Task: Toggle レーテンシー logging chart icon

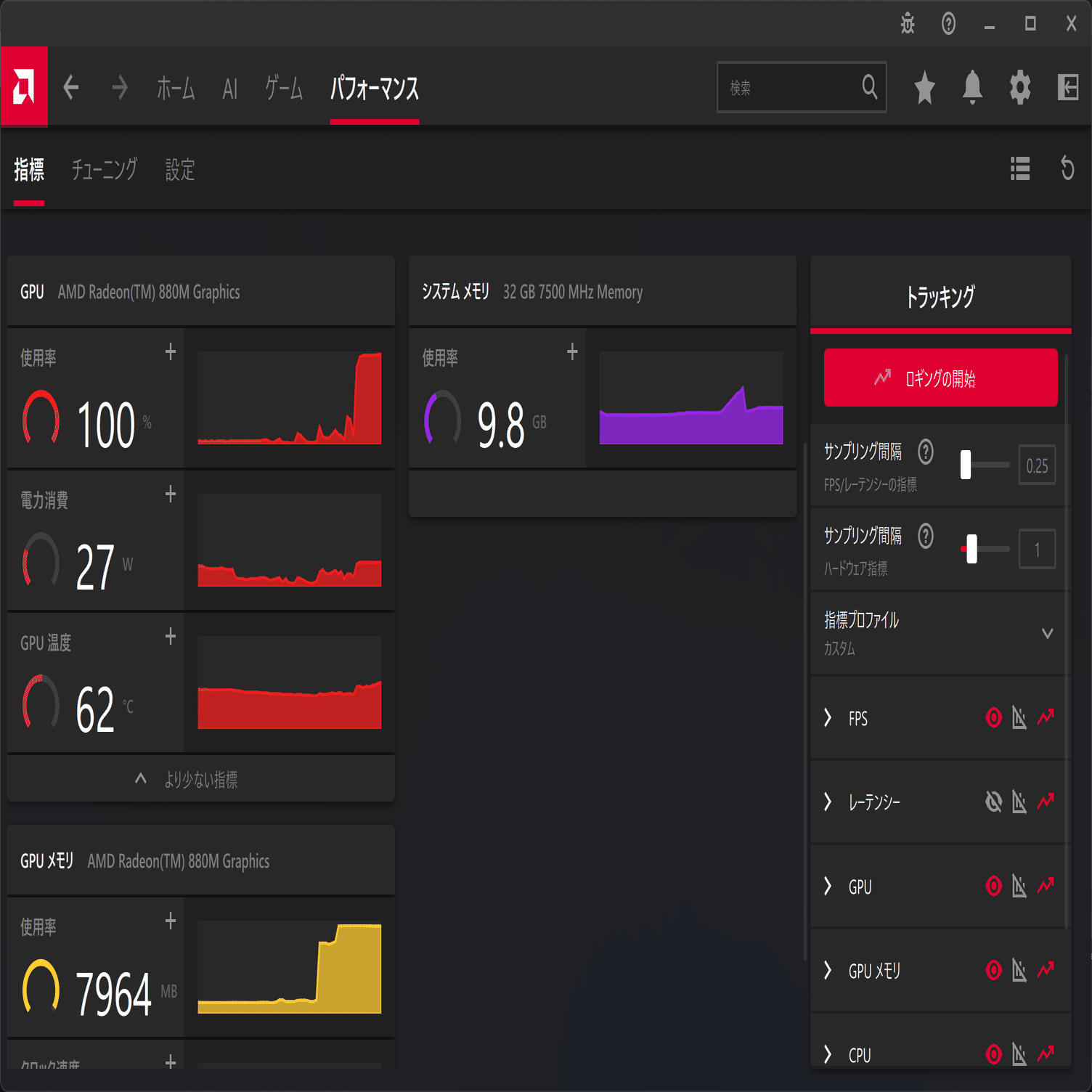Action: pos(1046,802)
